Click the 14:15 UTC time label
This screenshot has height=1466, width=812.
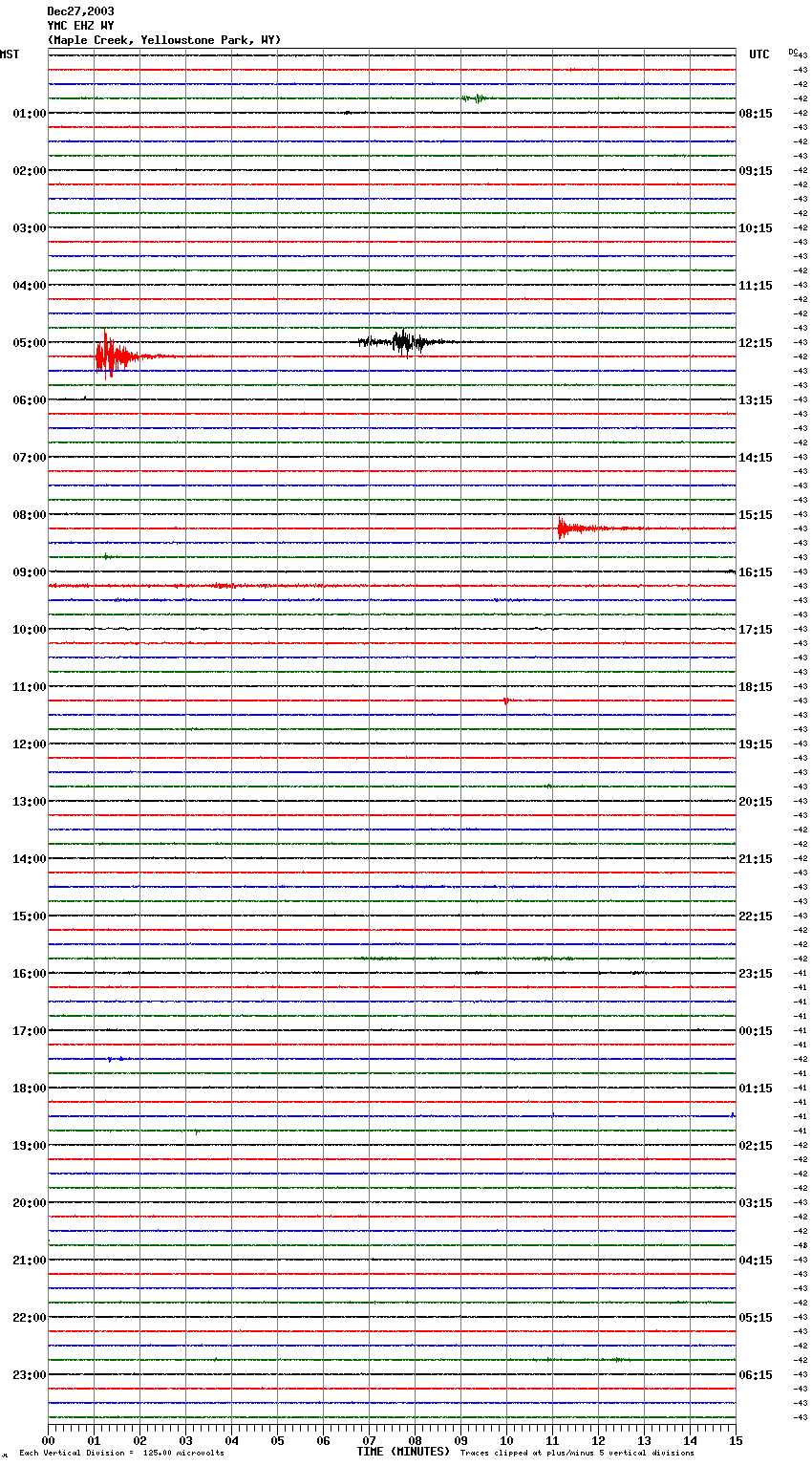(x=756, y=458)
